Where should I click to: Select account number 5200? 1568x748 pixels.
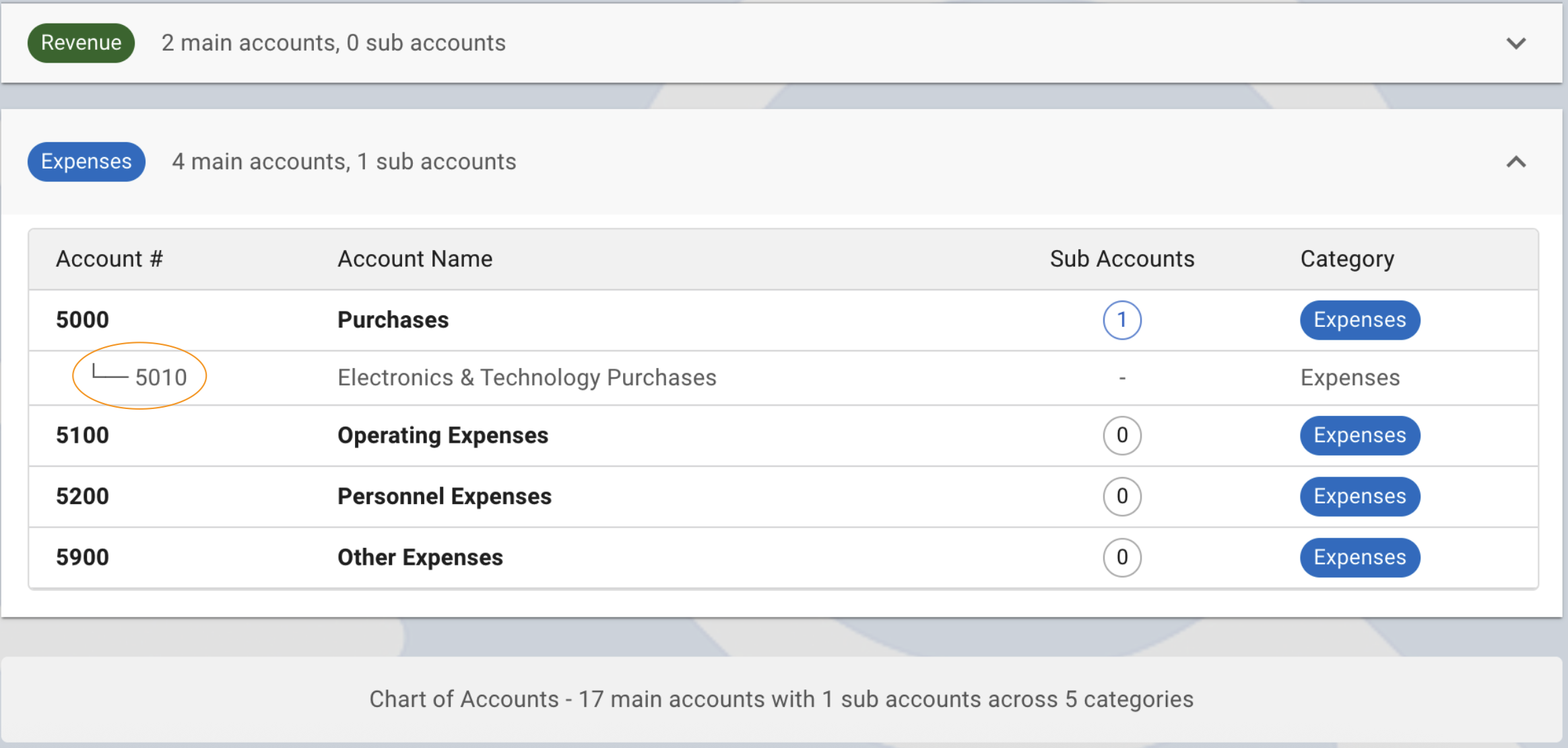tap(82, 497)
